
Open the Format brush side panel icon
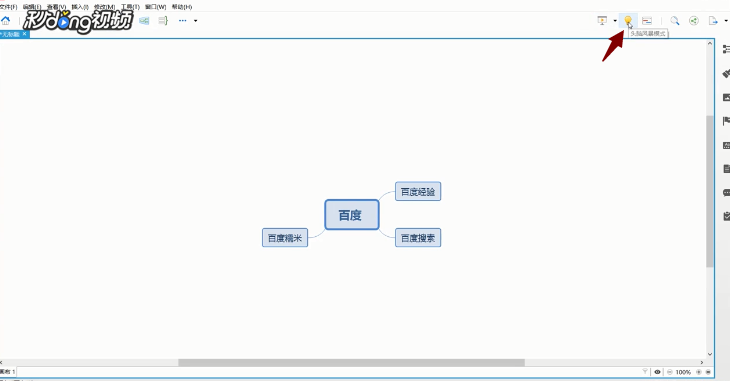pos(726,74)
